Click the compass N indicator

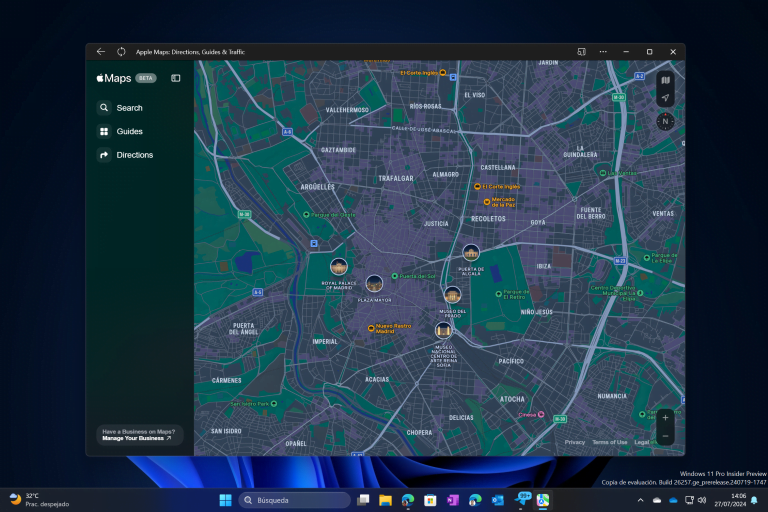[x=665, y=121]
